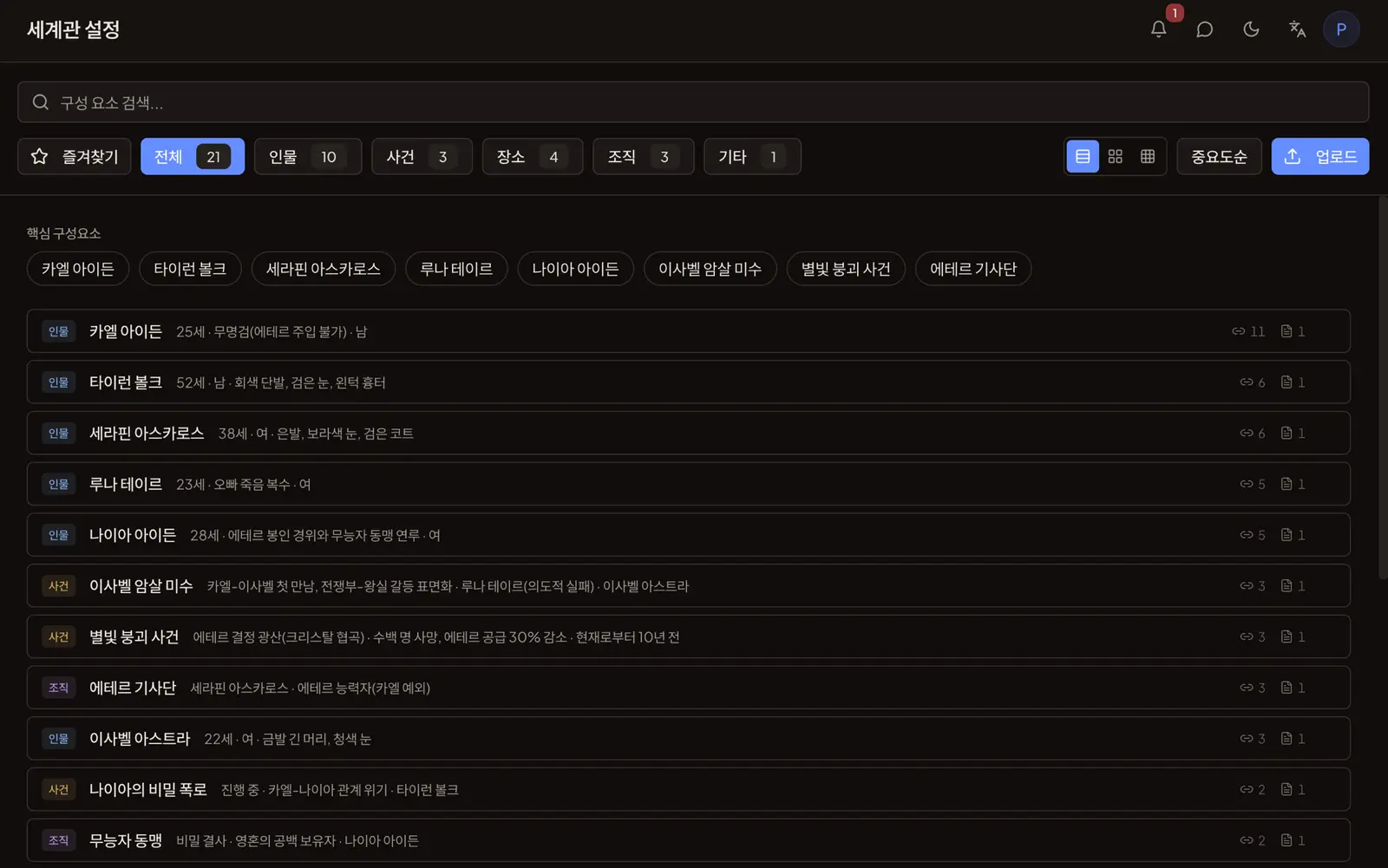1388x868 pixels.
Task: Select the 기타 tab
Action: click(752, 157)
